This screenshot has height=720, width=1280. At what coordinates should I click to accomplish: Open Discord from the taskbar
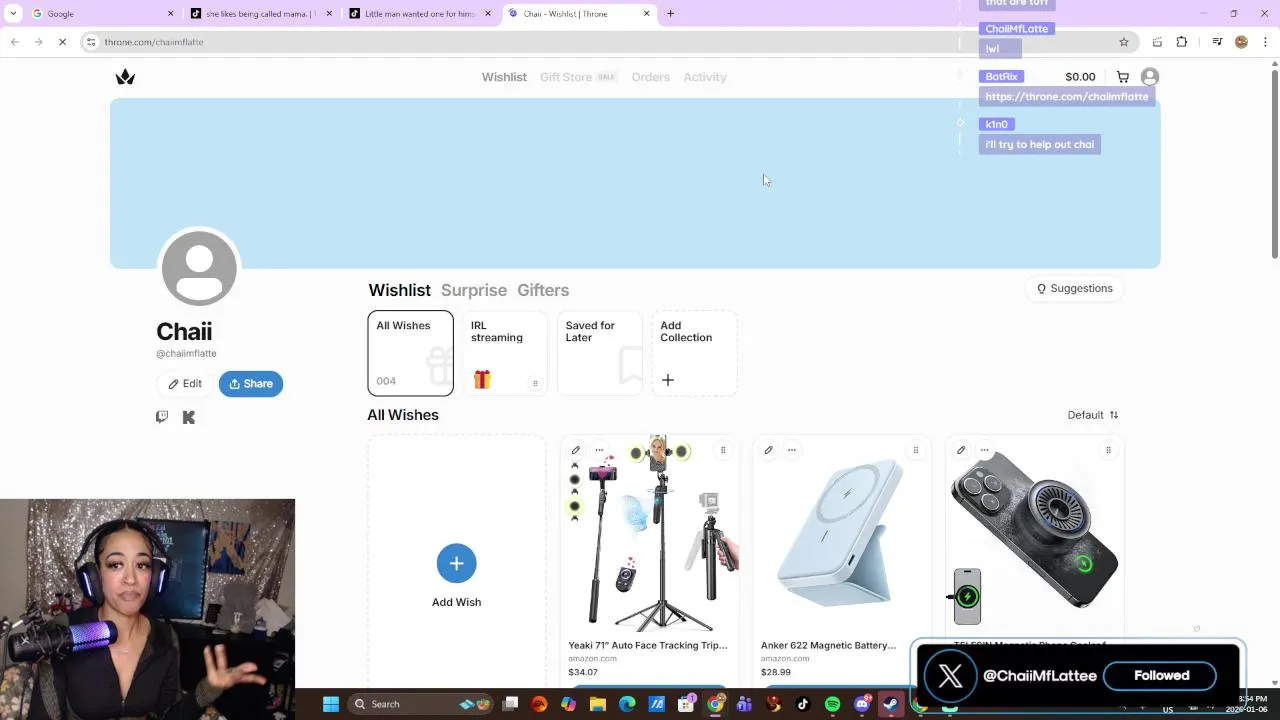pos(862,704)
